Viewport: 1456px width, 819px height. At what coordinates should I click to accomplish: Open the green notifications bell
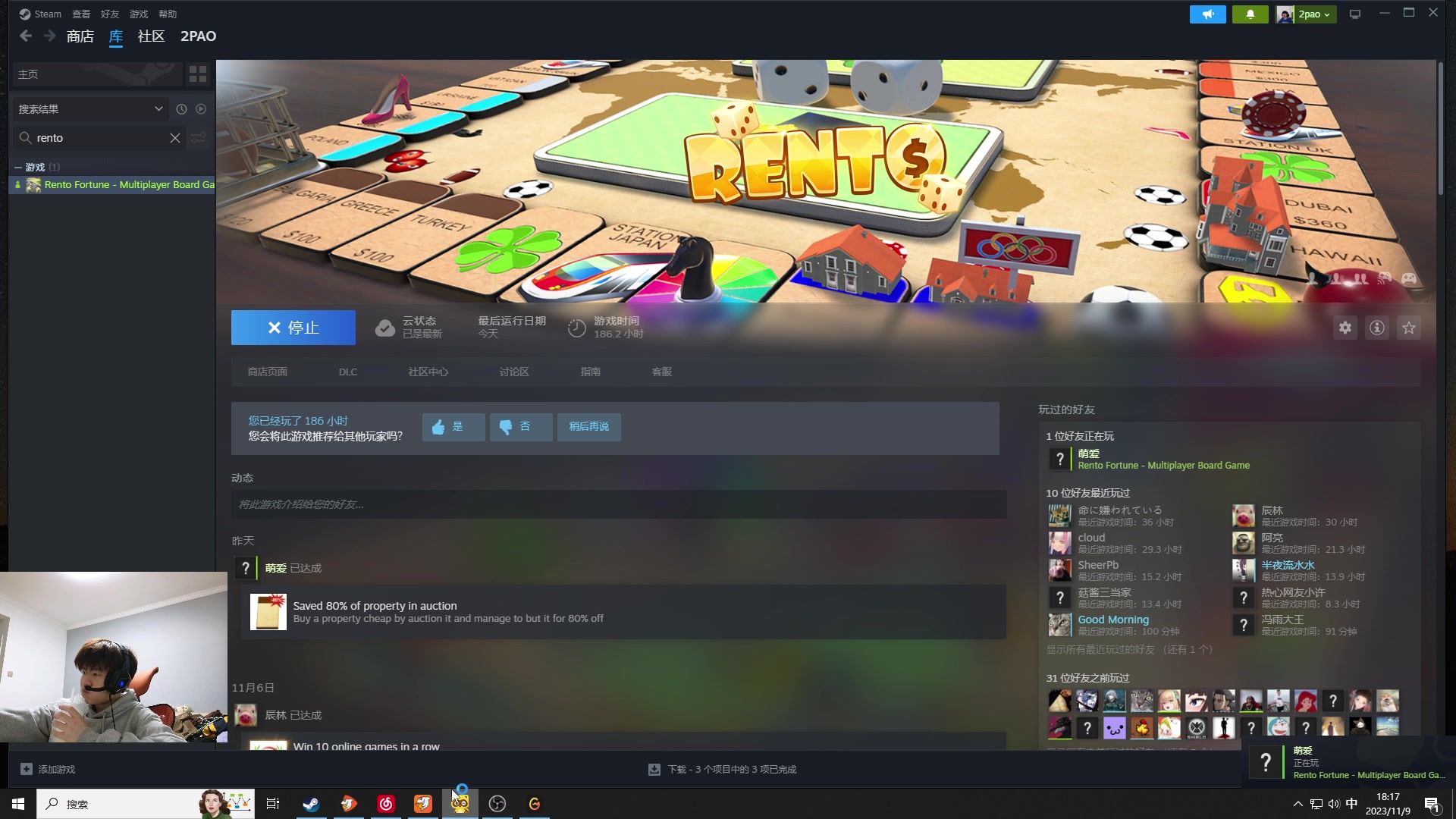[x=1250, y=14]
